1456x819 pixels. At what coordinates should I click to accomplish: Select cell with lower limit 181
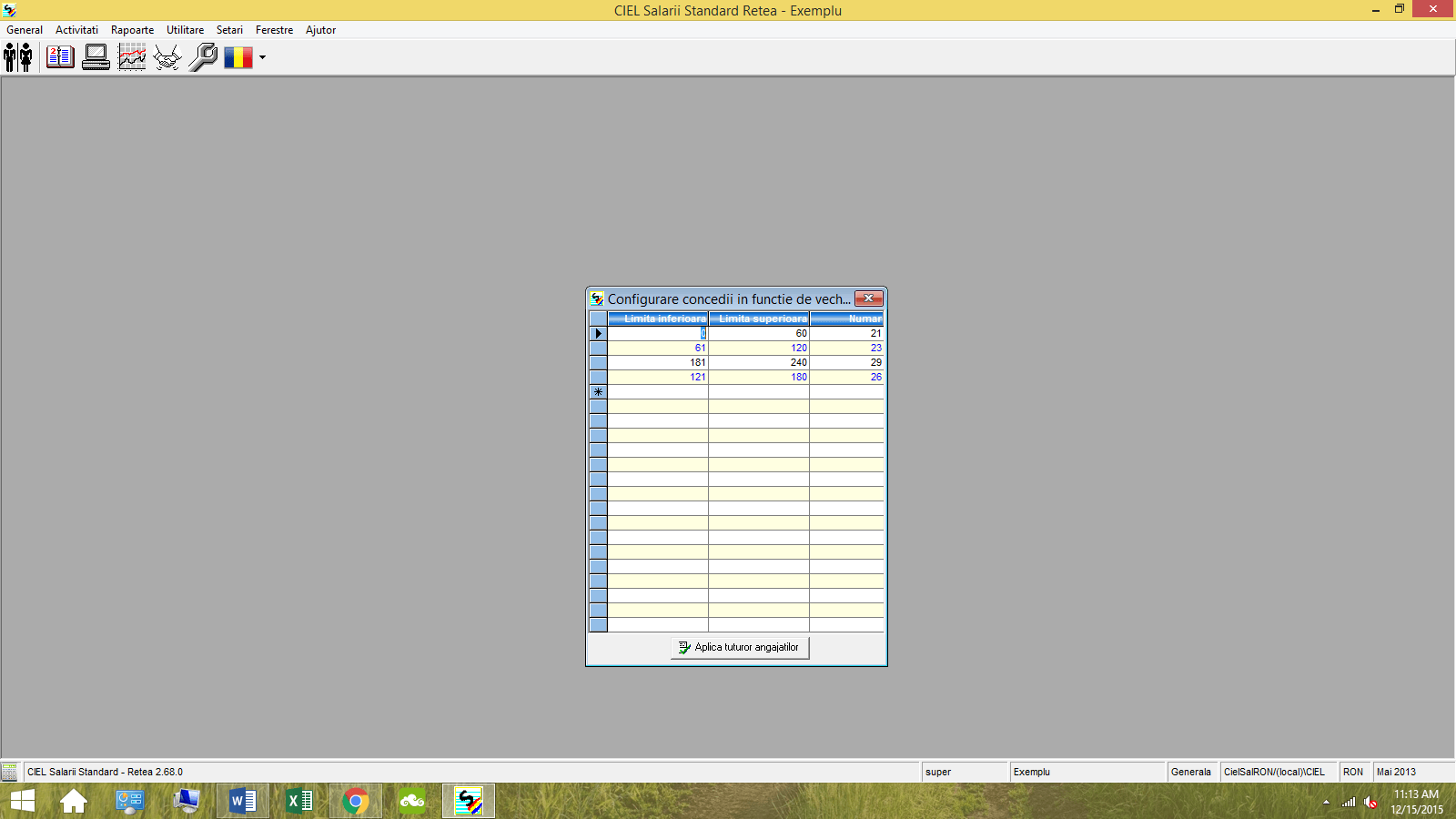tap(658, 362)
